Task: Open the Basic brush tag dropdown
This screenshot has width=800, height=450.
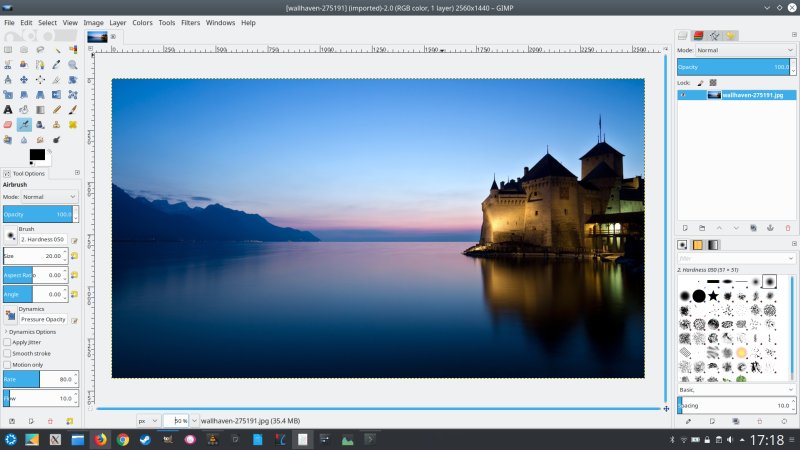Action: [736, 390]
